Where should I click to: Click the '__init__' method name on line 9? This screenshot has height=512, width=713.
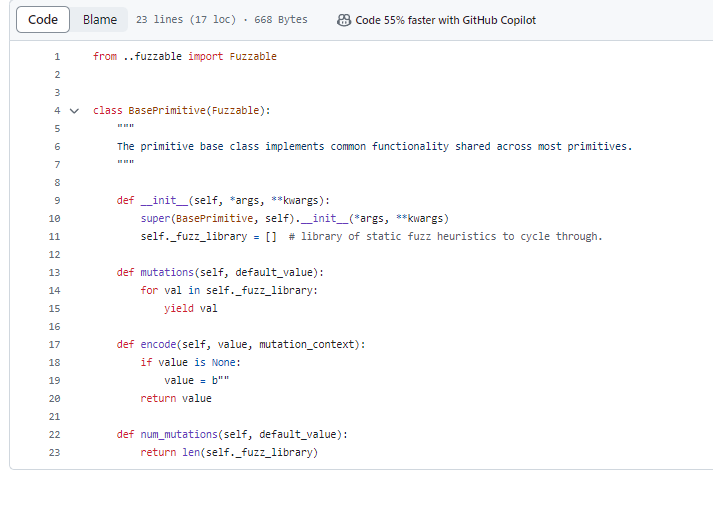(161, 200)
